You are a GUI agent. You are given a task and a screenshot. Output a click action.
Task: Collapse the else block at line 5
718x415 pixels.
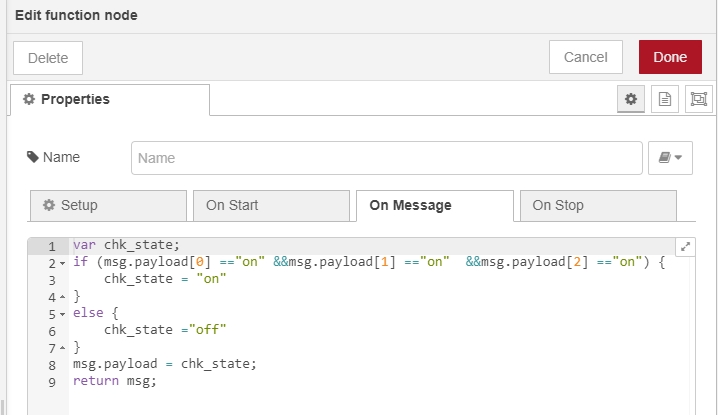click(62, 314)
